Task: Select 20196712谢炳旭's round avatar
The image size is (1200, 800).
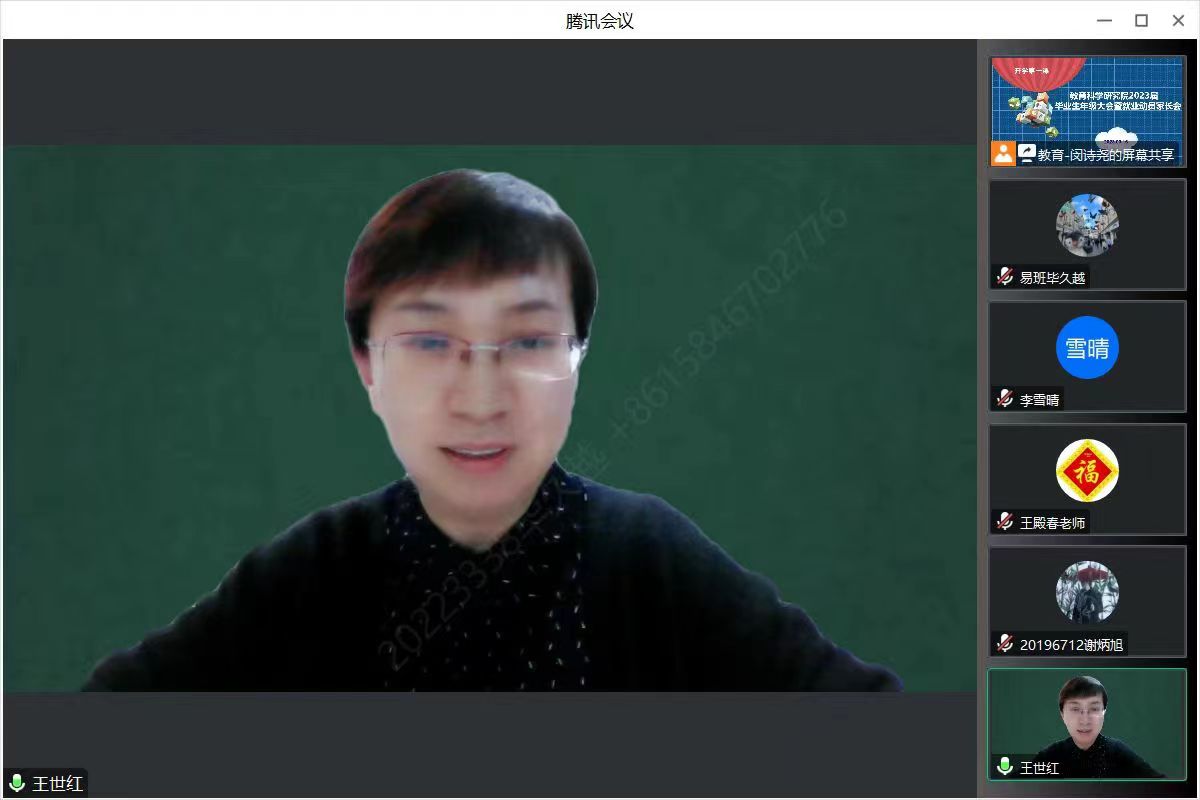Action: coord(1087,592)
